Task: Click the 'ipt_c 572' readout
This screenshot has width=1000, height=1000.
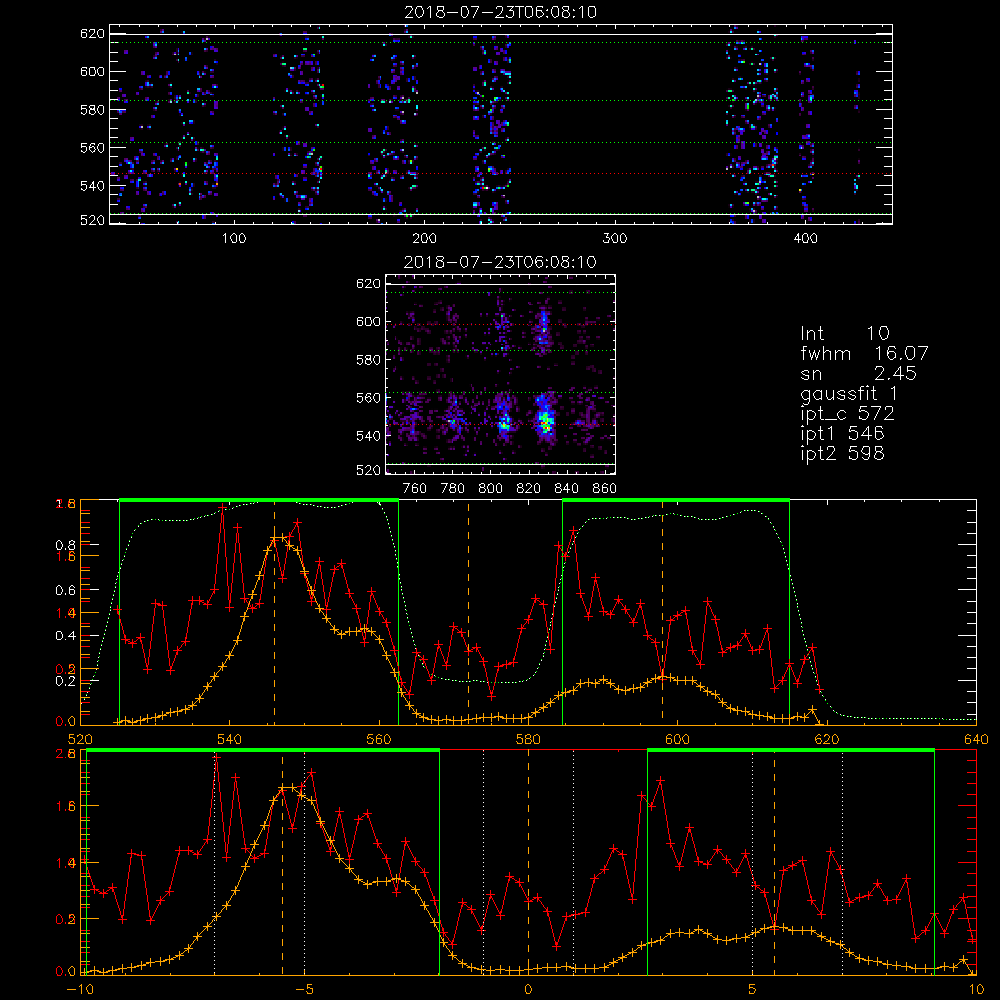Action: (848, 414)
